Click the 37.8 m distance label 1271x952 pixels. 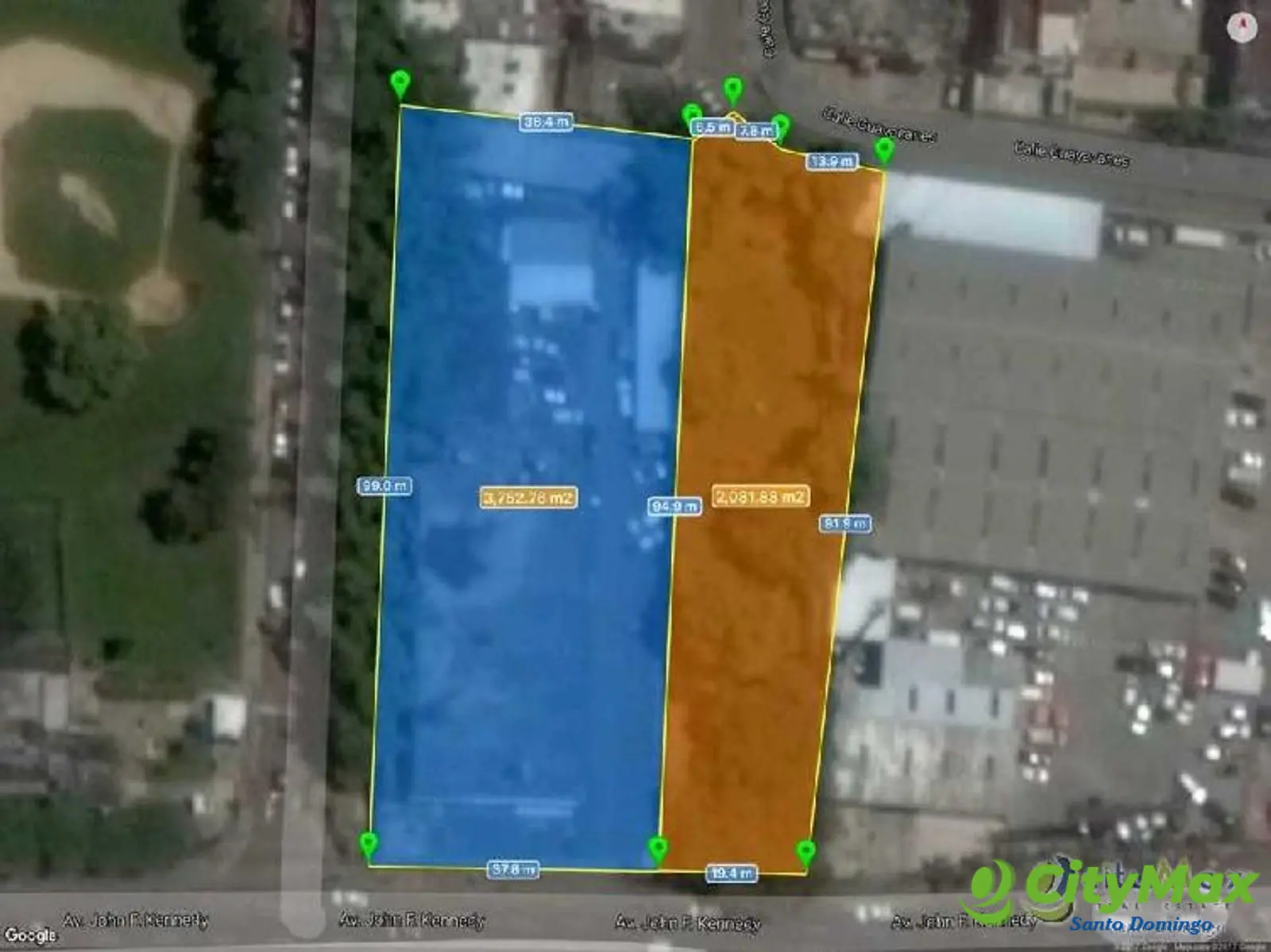pos(513,869)
